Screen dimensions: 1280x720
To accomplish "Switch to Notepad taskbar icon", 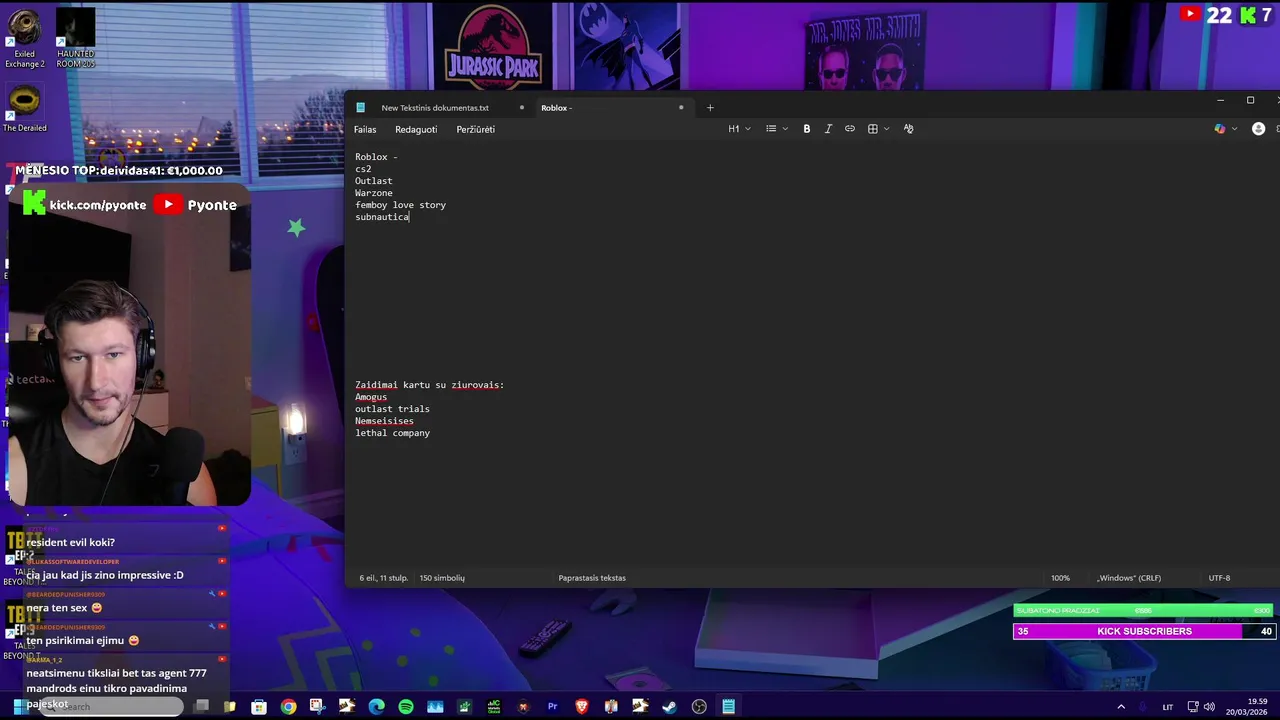I will click(728, 706).
